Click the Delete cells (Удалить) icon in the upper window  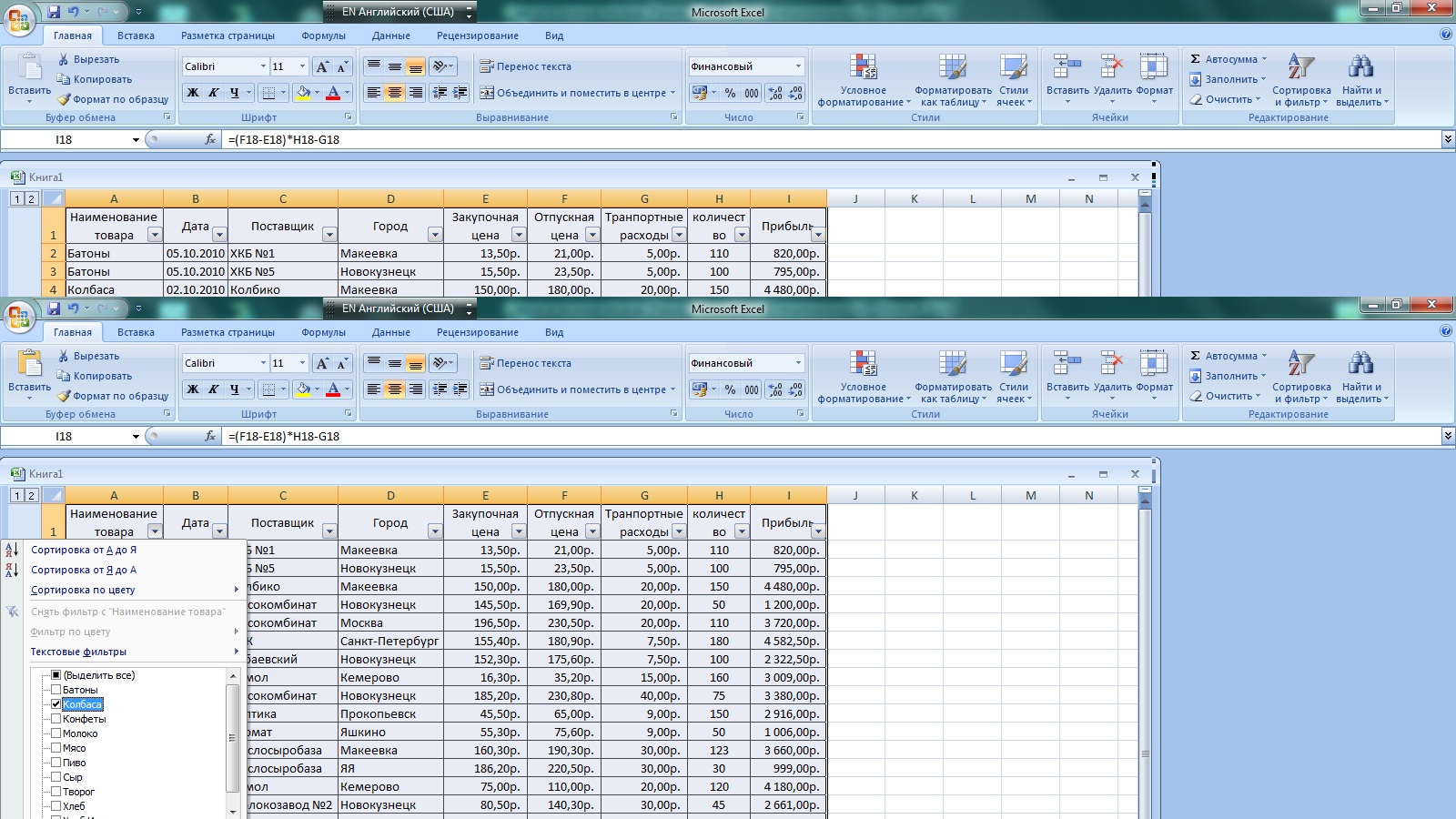[x=1111, y=66]
